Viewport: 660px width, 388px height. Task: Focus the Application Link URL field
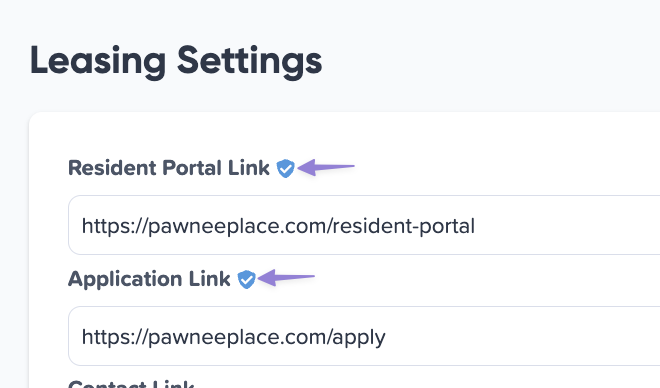pyautogui.click(x=364, y=336)
